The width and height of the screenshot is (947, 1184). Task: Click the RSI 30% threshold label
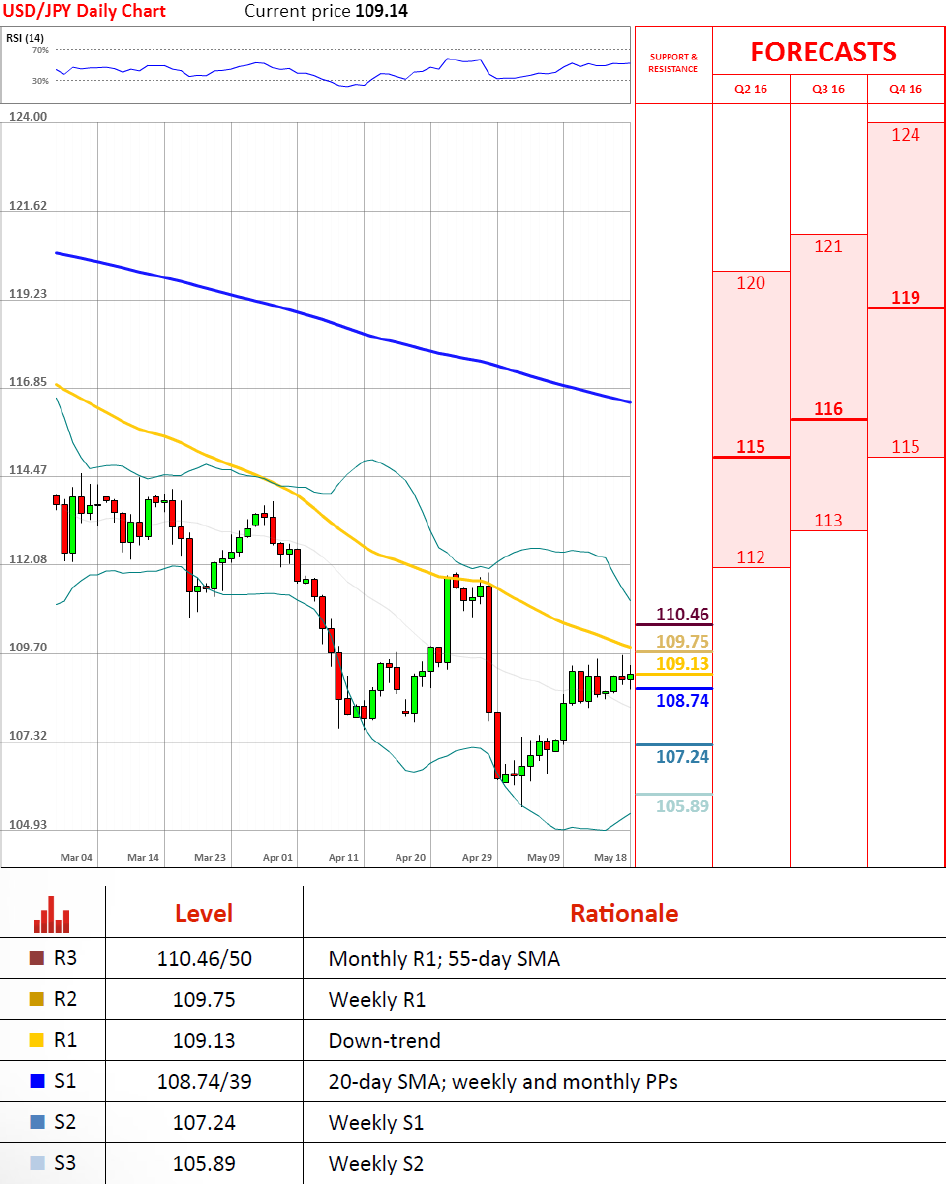(40, 81)
